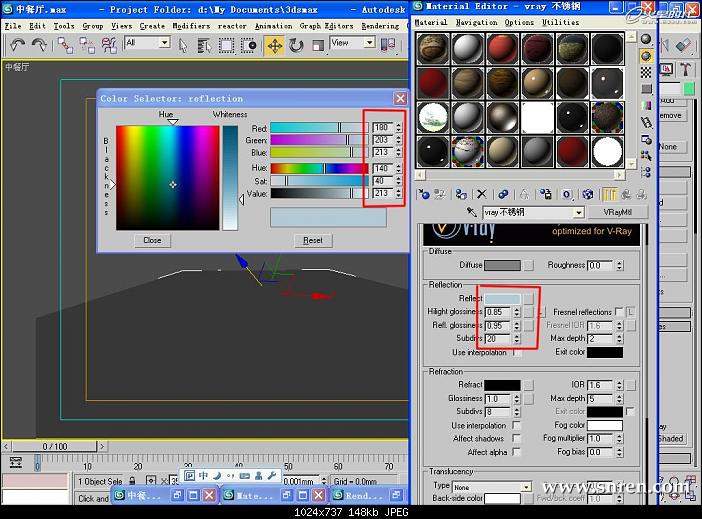The image size is (702, 519).
Task: Toggle Use interpolation under Reflection
Action: (x=516, y=353)
